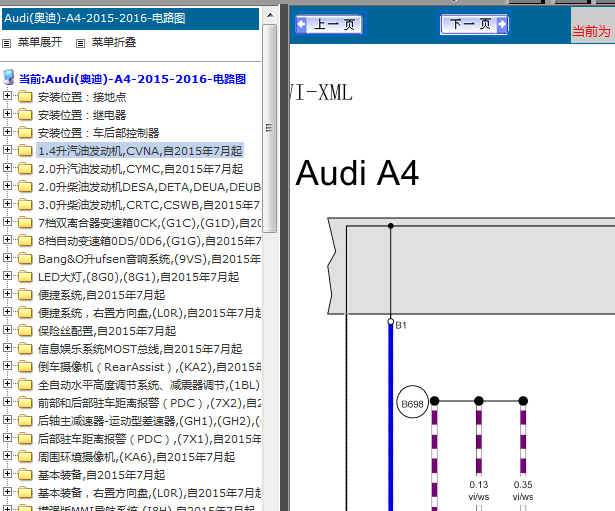The width and height of the screenshot is (615, 511).
Task: Select tree item 便捷系统,自2015年7月起
Action: click(x=102, y=295)
